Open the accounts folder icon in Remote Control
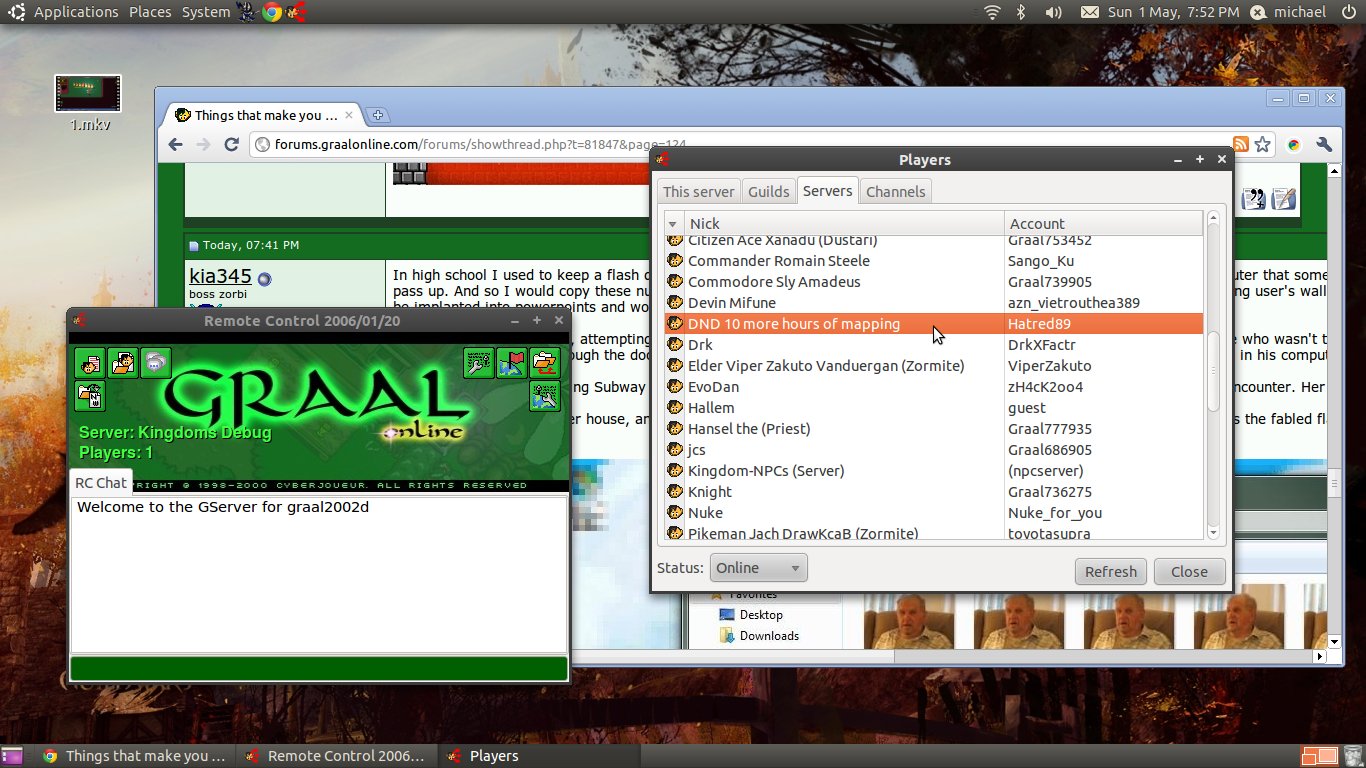 [x=123, y=363]
